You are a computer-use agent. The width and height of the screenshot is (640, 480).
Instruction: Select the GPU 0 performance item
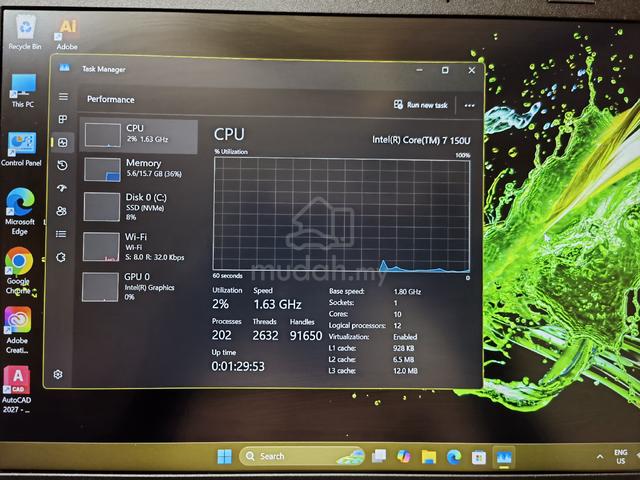(137, 287)
